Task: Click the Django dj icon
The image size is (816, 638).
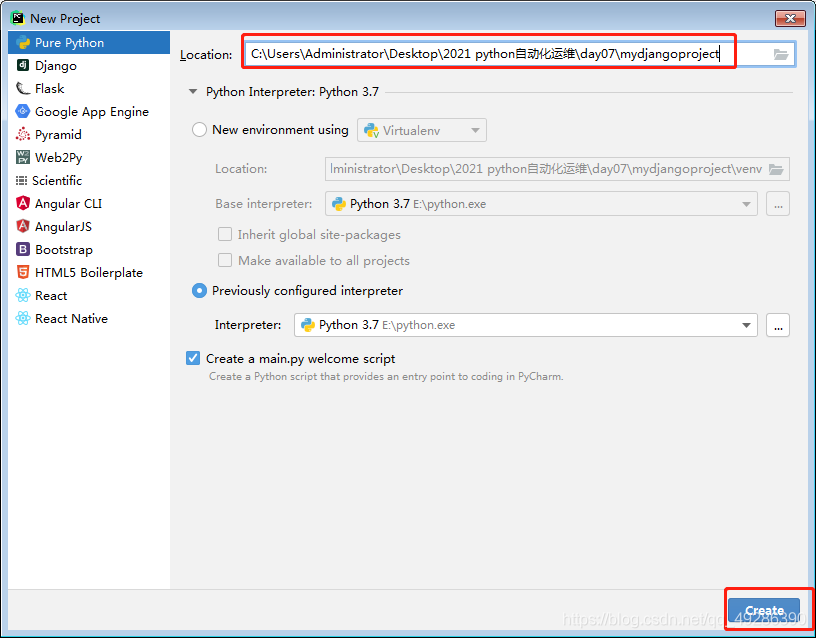Action: pyautogui.click(x=23, y=65)
